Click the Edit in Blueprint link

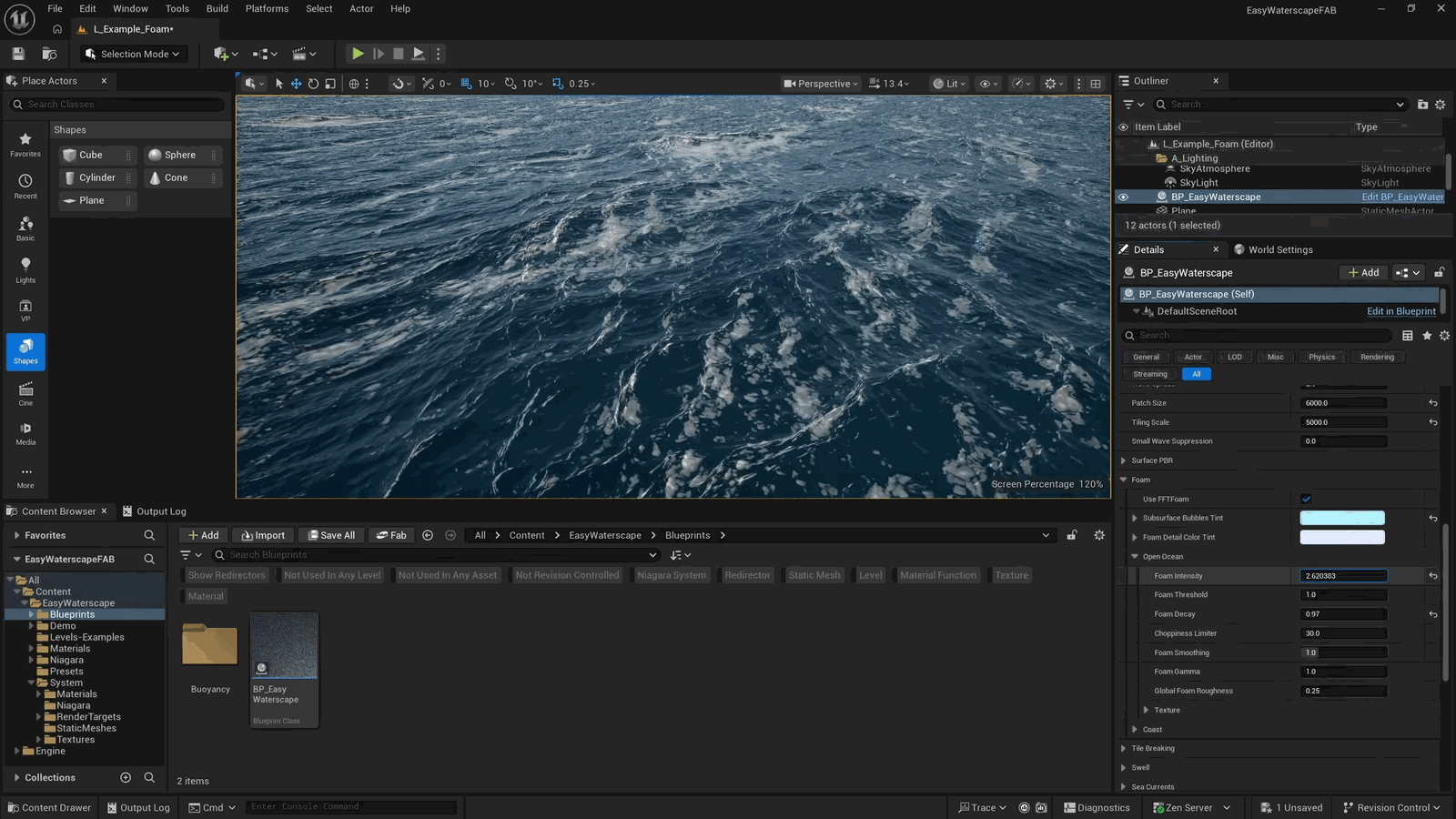(1401, 311)
